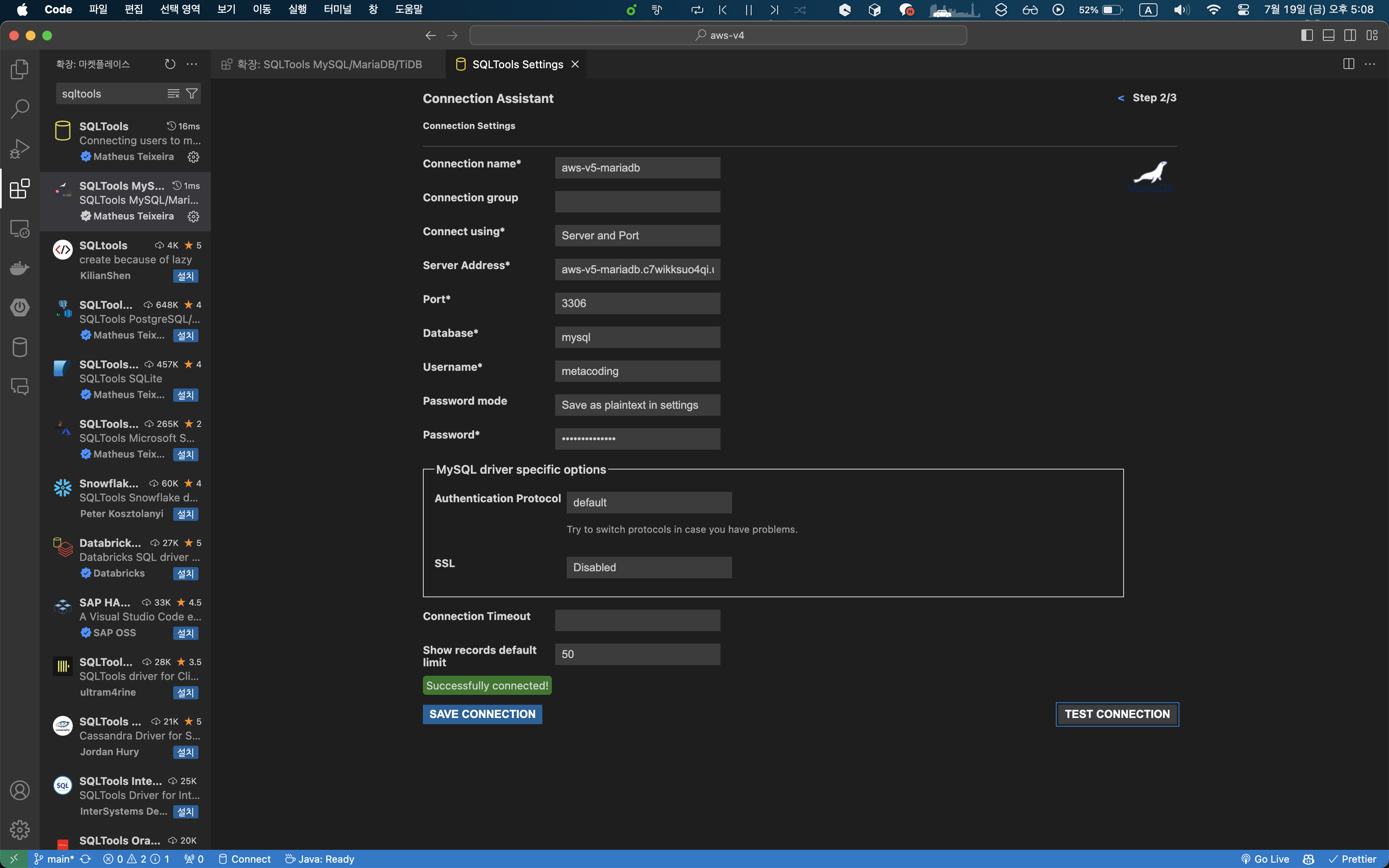The image size is (1389, 868).
Task: Open the Password mode dropdown
Action: [637, 405]
